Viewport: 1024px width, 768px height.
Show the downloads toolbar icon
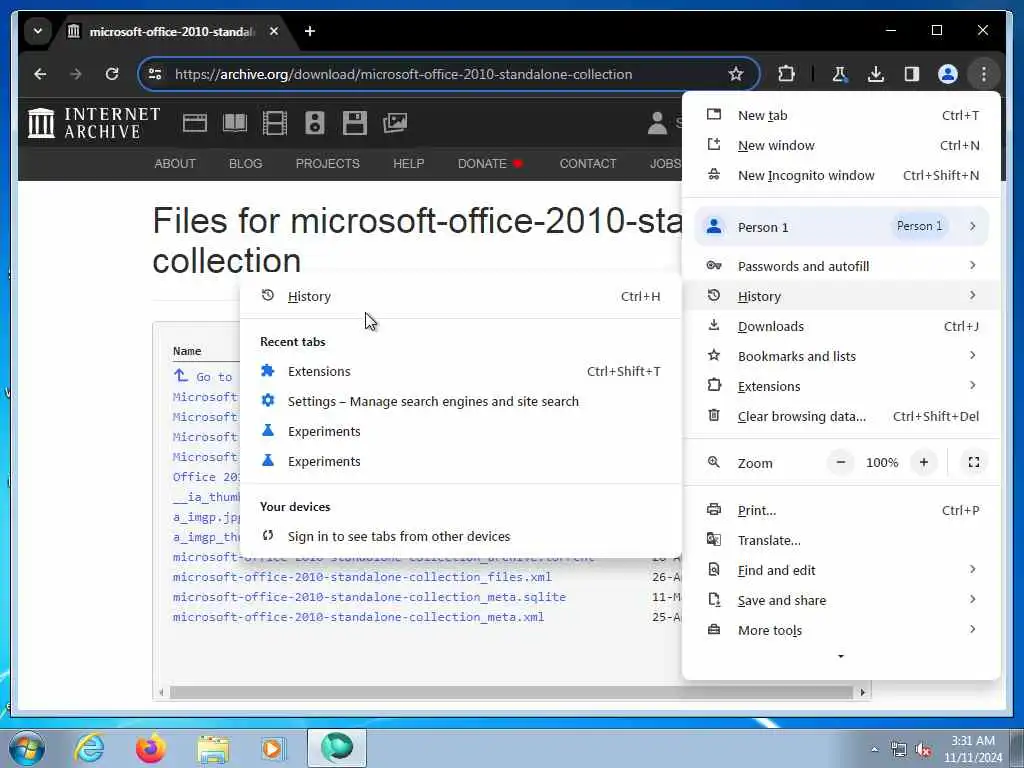tap(875, 74)
